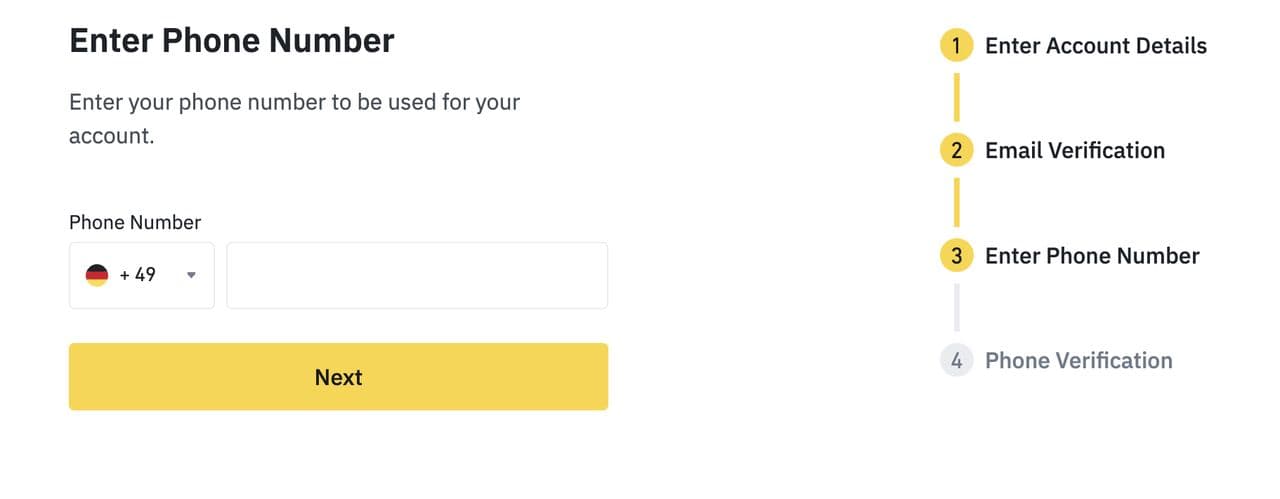Viewport: 1280px width, 499px height.
Task: Click the yellow connector between steps 1 and 2
Action: pyautogui.click(x=957, y=97)
